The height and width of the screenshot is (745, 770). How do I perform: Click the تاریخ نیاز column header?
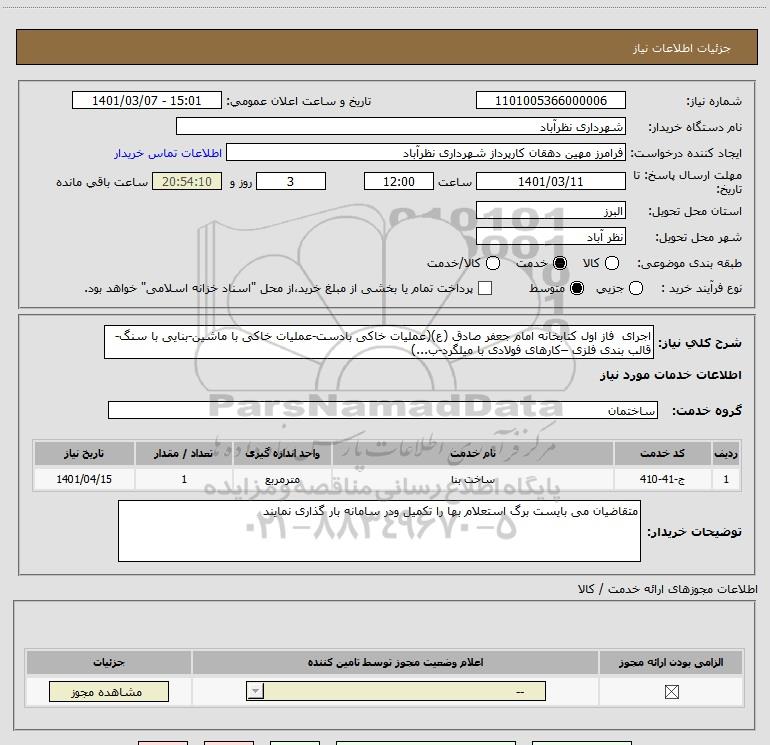pyautogui.click(x=84, y=453)
